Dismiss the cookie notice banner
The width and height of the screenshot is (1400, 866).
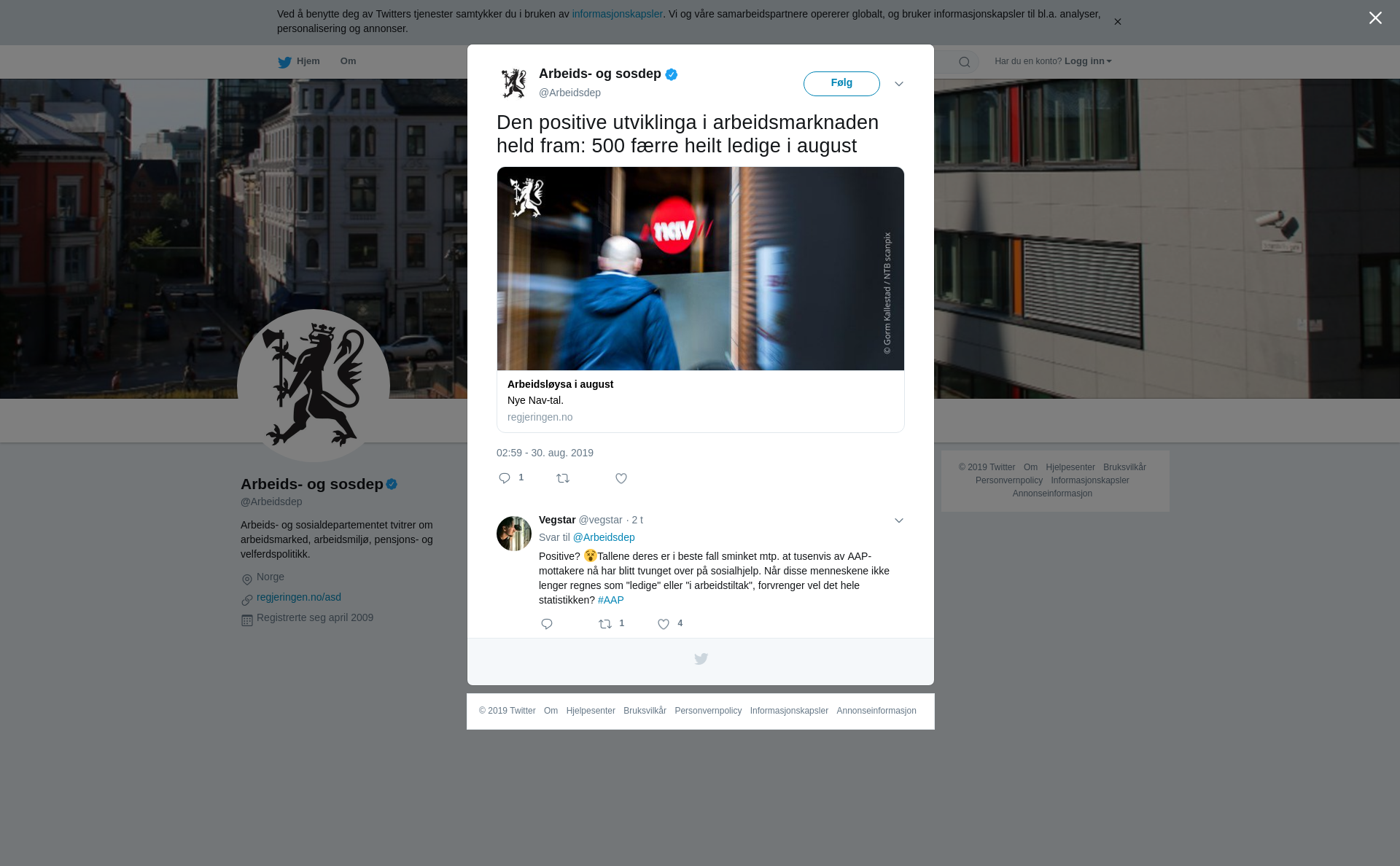point(1117,22)
